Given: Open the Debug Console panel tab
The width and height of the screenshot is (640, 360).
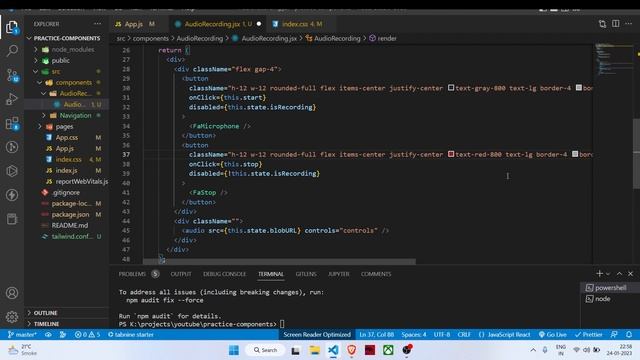Looking at the screenshot, I should pos(224,274).
